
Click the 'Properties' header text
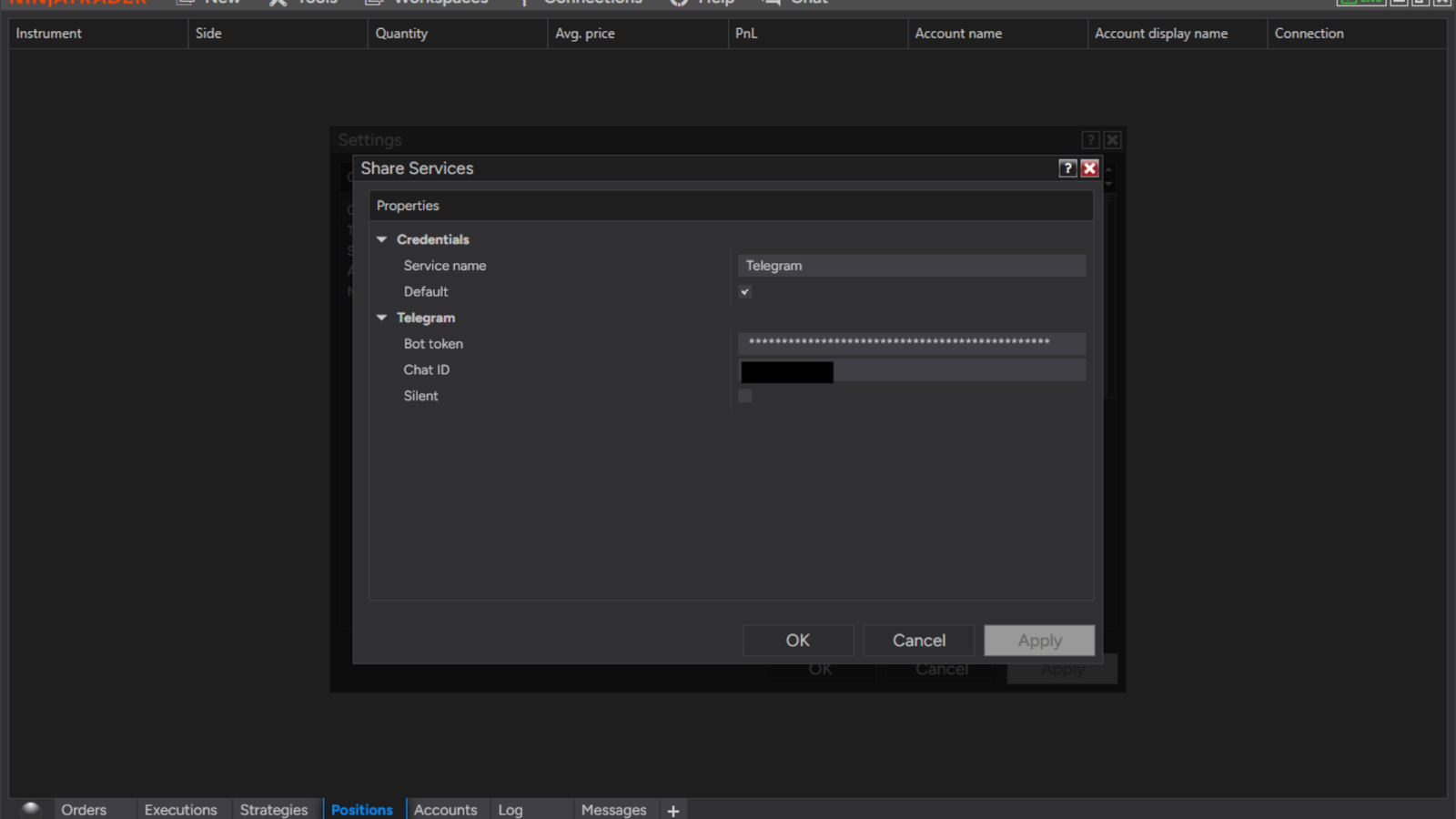(408, 206)
